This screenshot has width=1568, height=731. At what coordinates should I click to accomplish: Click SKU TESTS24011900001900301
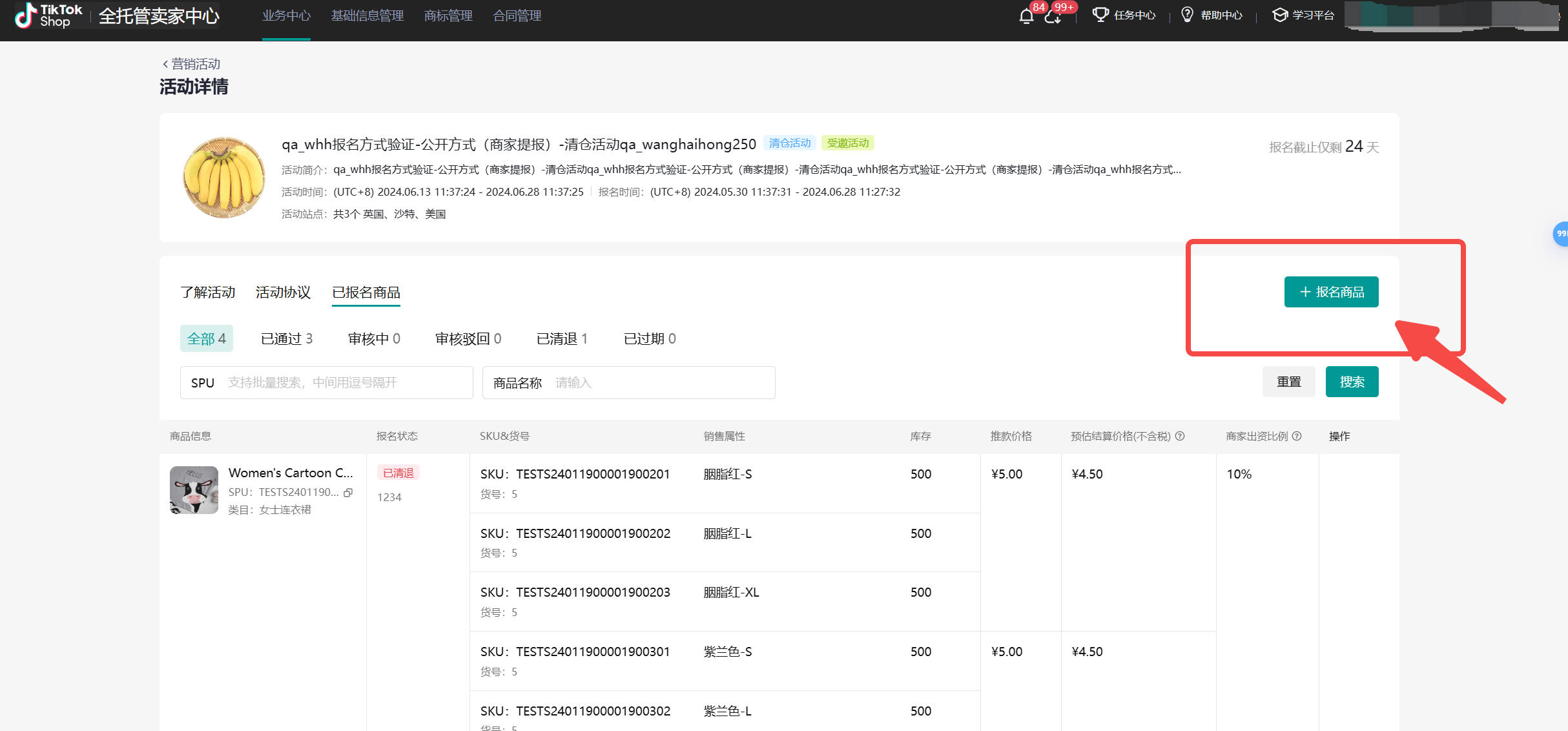coord(575,652)
